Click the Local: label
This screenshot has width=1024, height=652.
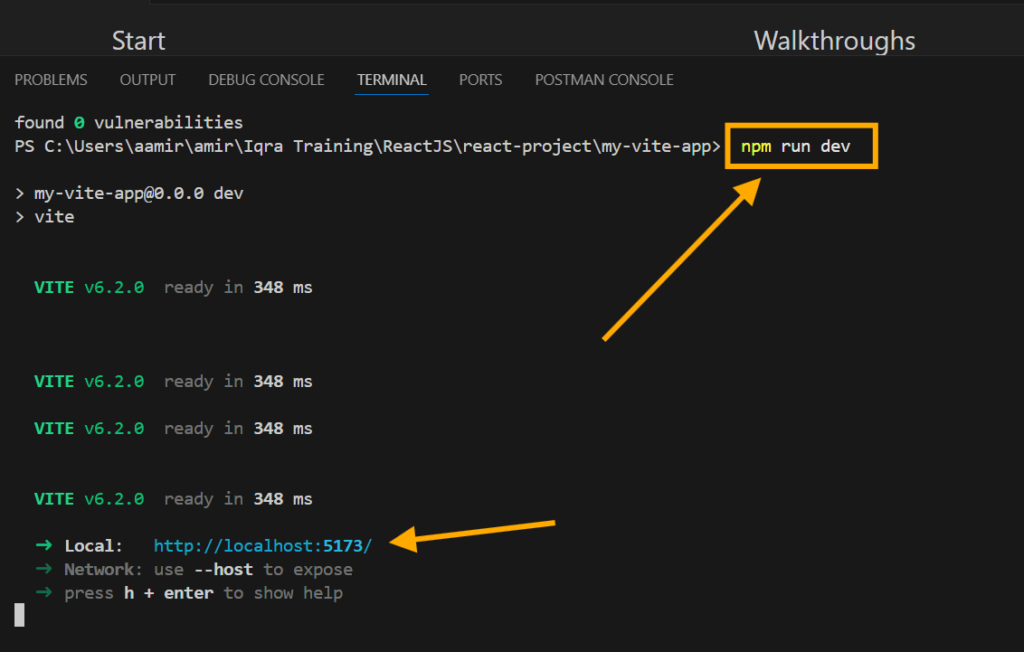(94, 546)
